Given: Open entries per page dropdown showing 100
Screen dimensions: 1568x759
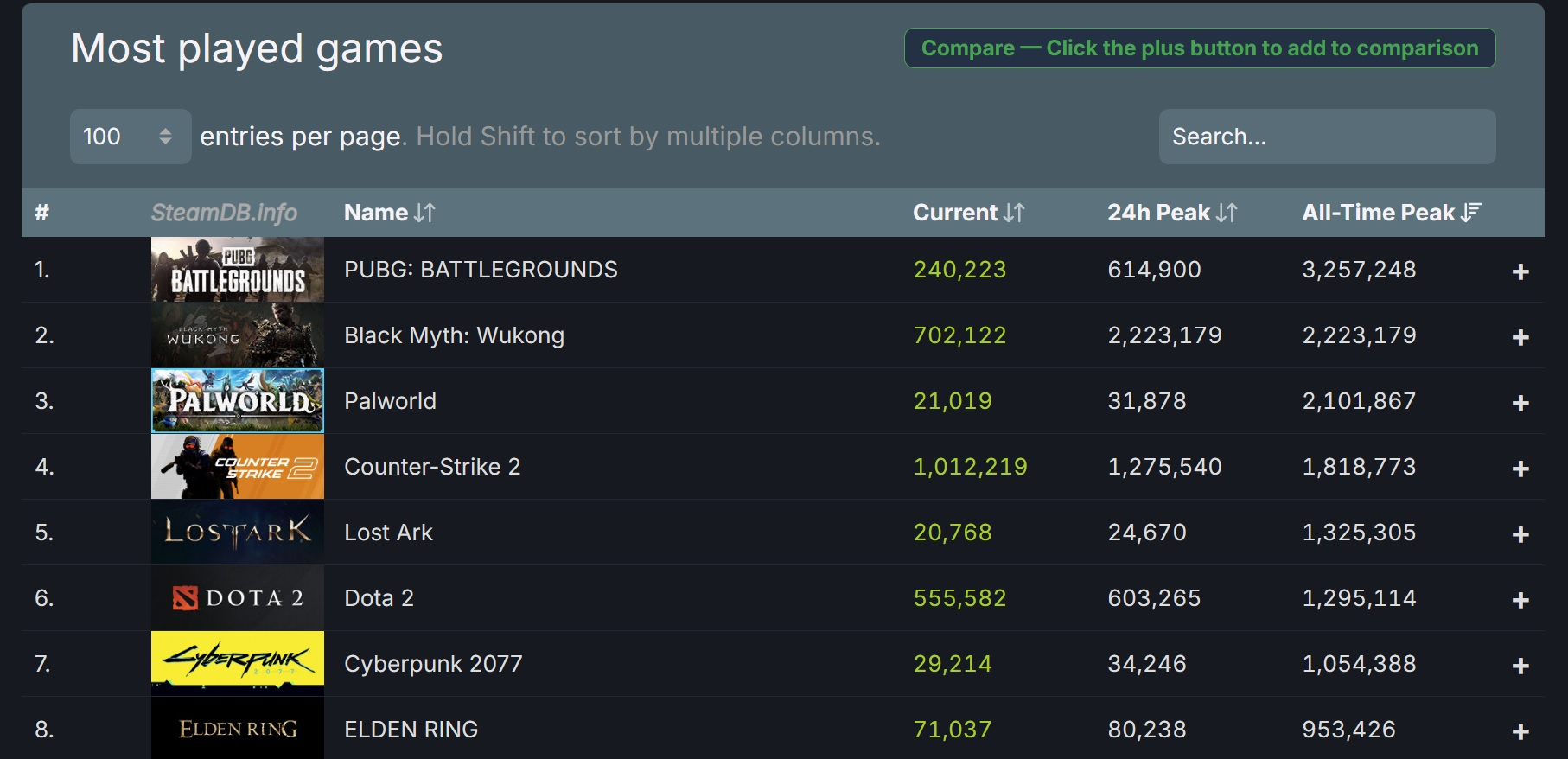Looking at the screenshot, I should click(131, 137).
